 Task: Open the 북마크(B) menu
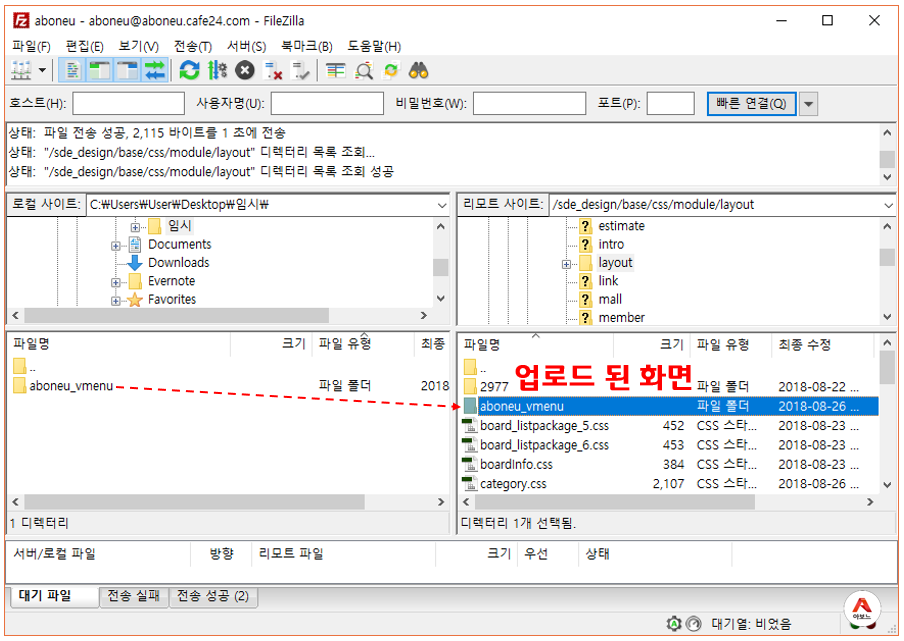pos(307,46)
